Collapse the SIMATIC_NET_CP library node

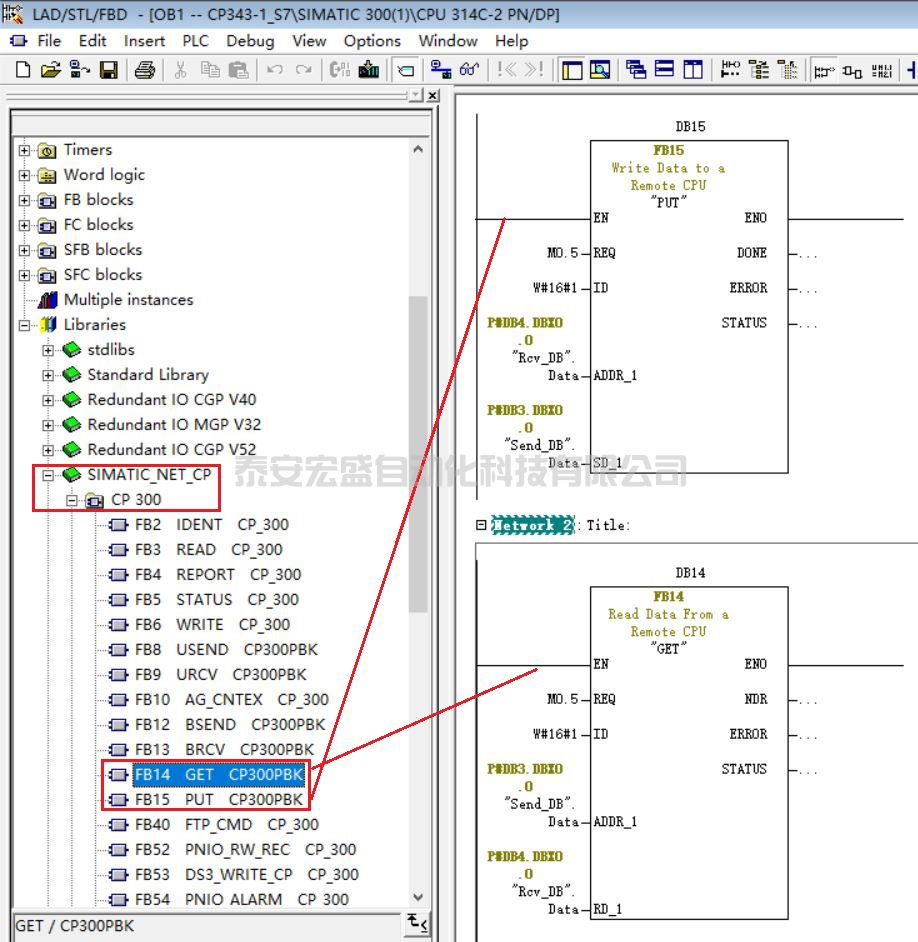pos(48,475)
